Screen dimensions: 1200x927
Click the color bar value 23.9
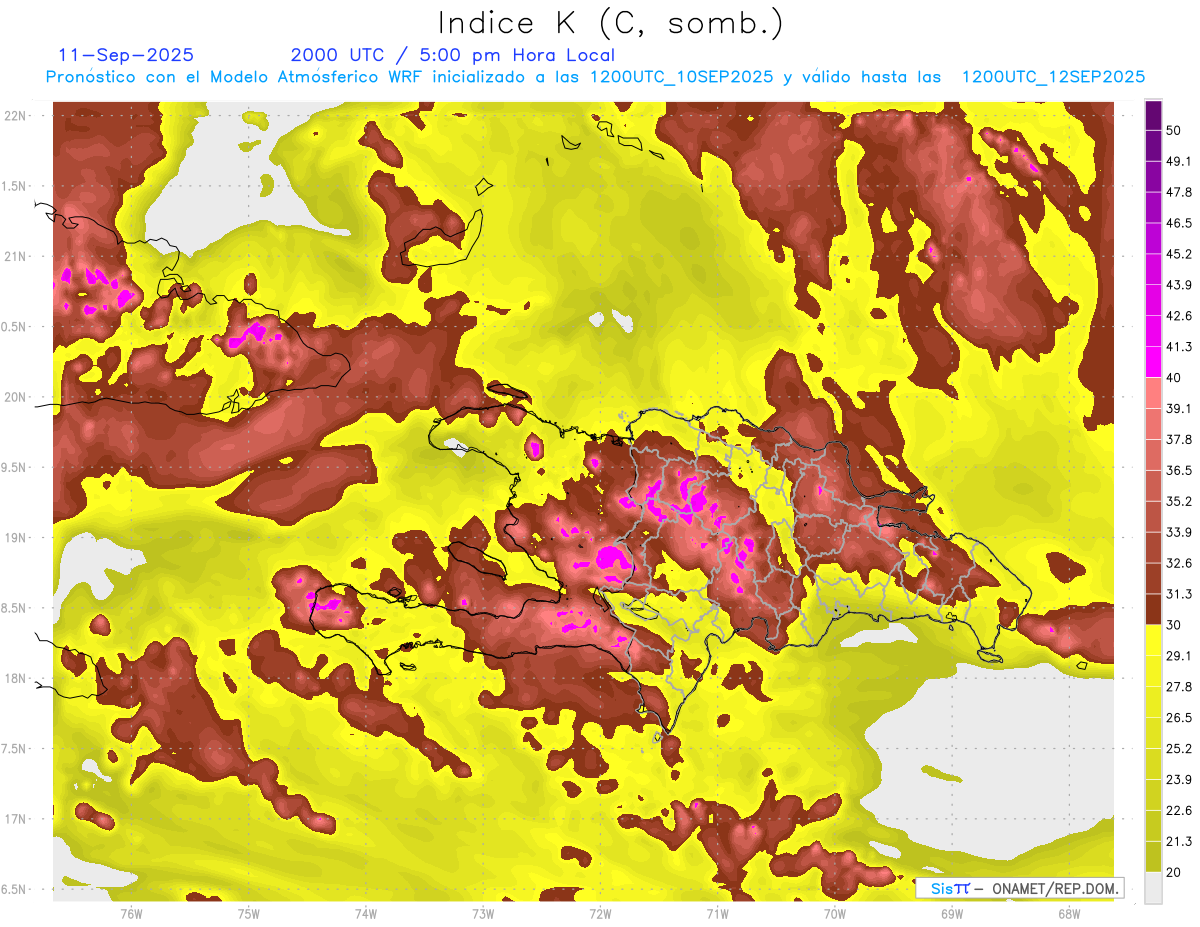[x=1177, y=779]
